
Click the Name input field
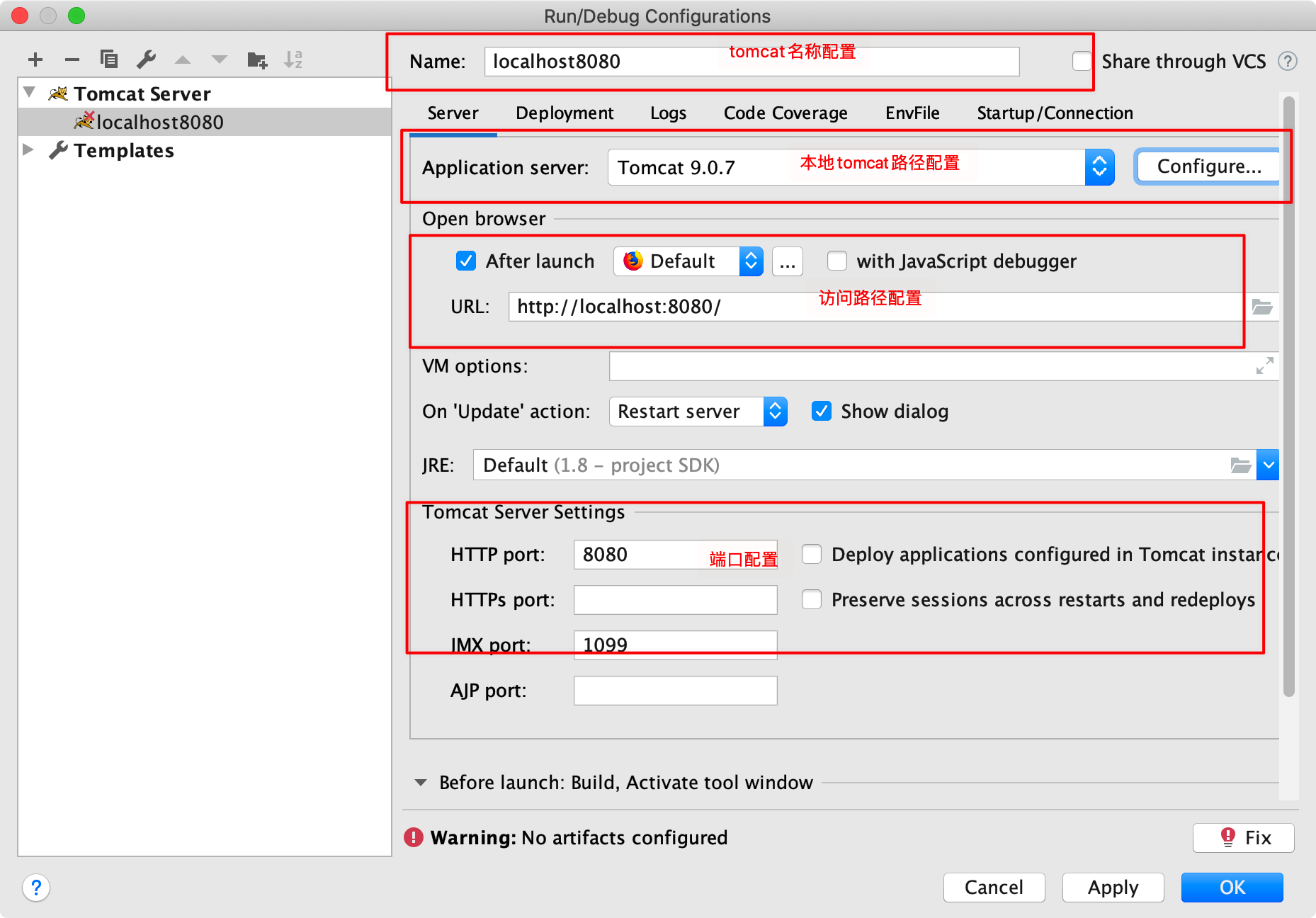[x=752, y=62]
